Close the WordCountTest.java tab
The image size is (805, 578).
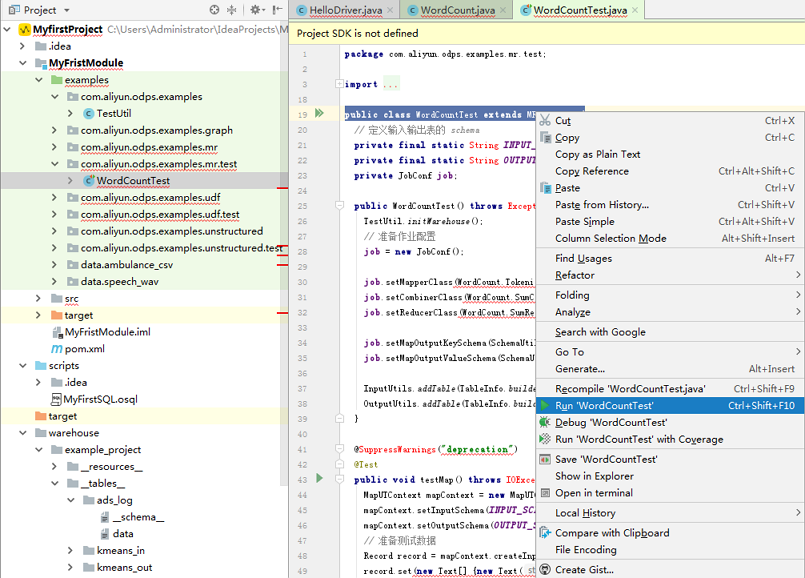click(x=636, y=10)
